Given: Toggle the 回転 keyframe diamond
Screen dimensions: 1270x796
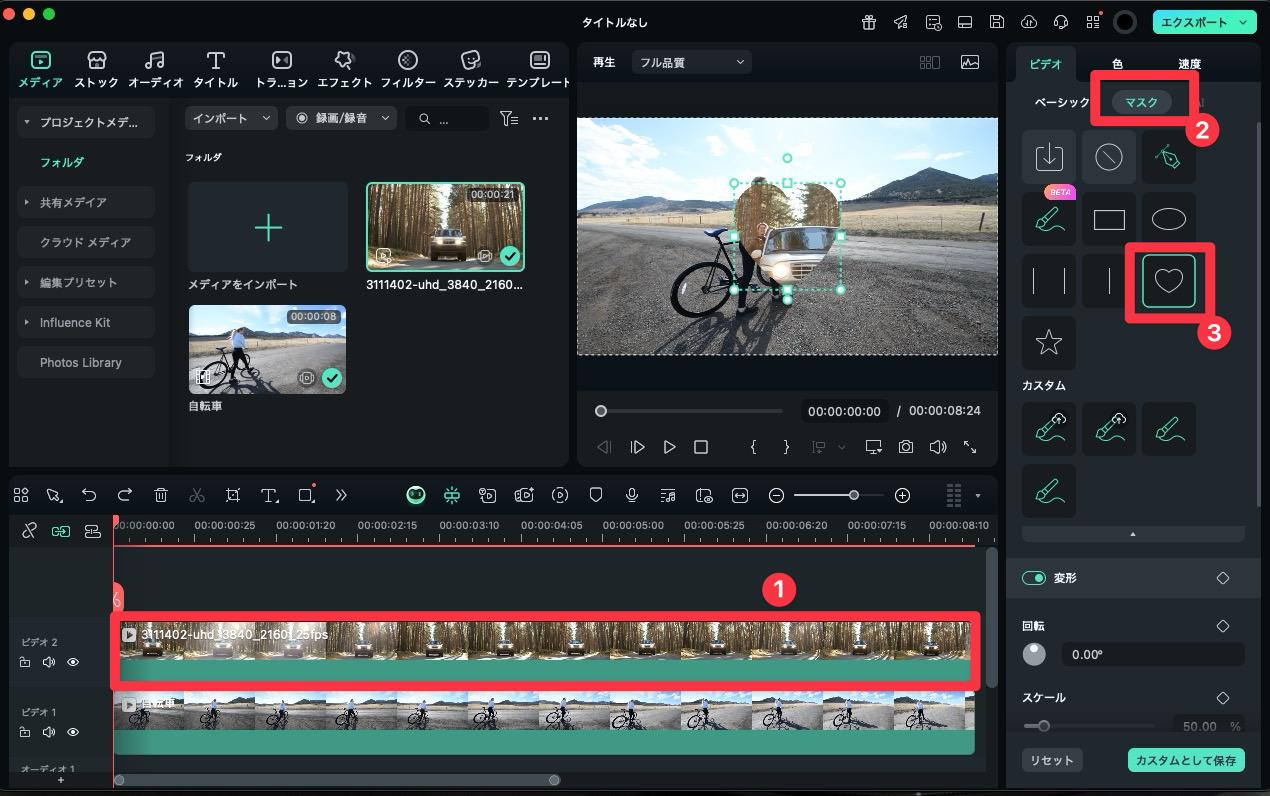Looking at the screenshot, I should coord(1222,626).
